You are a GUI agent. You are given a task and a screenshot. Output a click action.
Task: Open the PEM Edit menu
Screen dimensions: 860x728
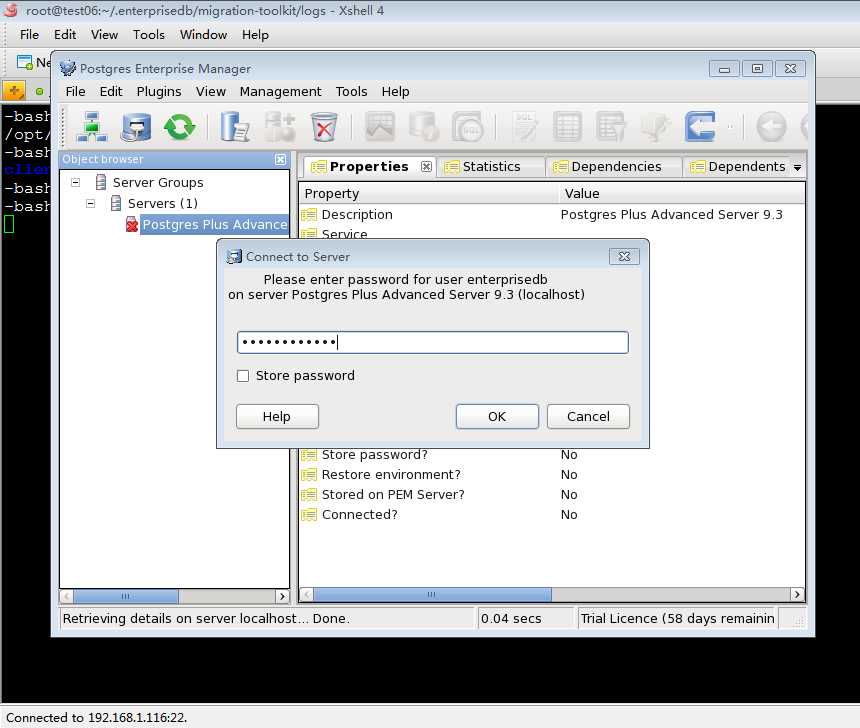(x=111, y=92)
